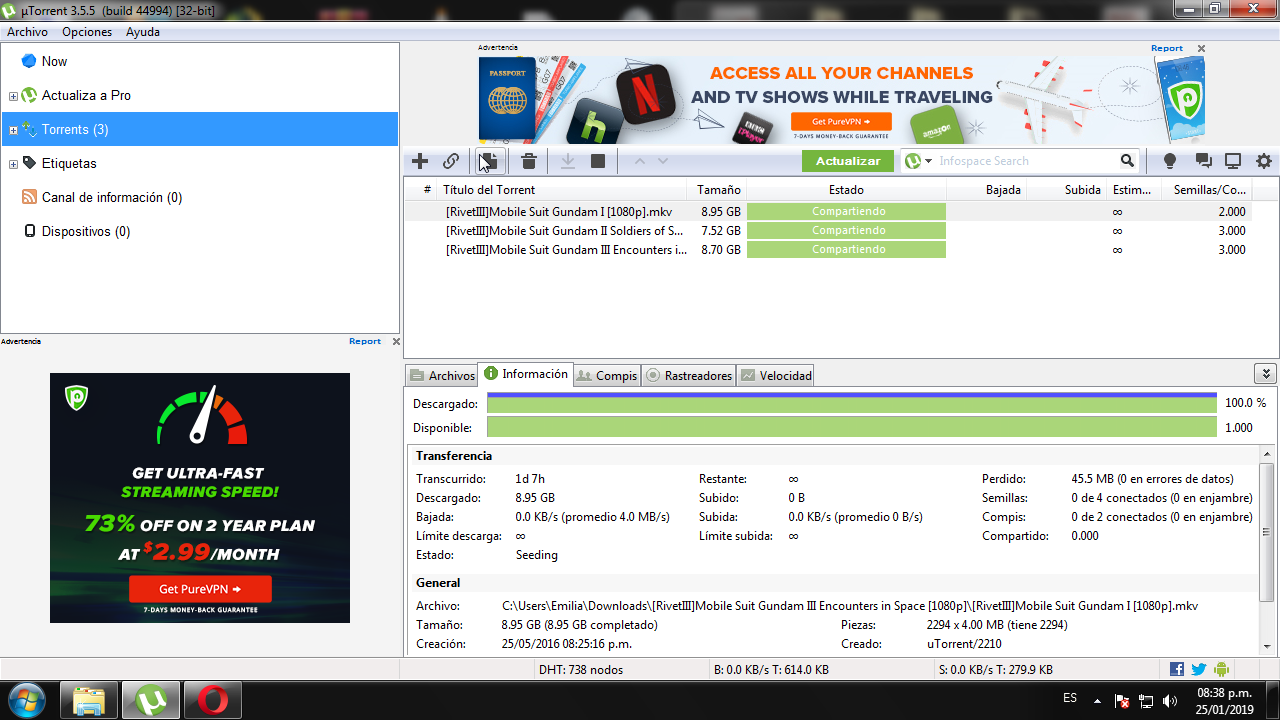Click in the Infospace Search field
Image resolution: width=1280 pixels, height=720 pixels.
click(1025, 161)
